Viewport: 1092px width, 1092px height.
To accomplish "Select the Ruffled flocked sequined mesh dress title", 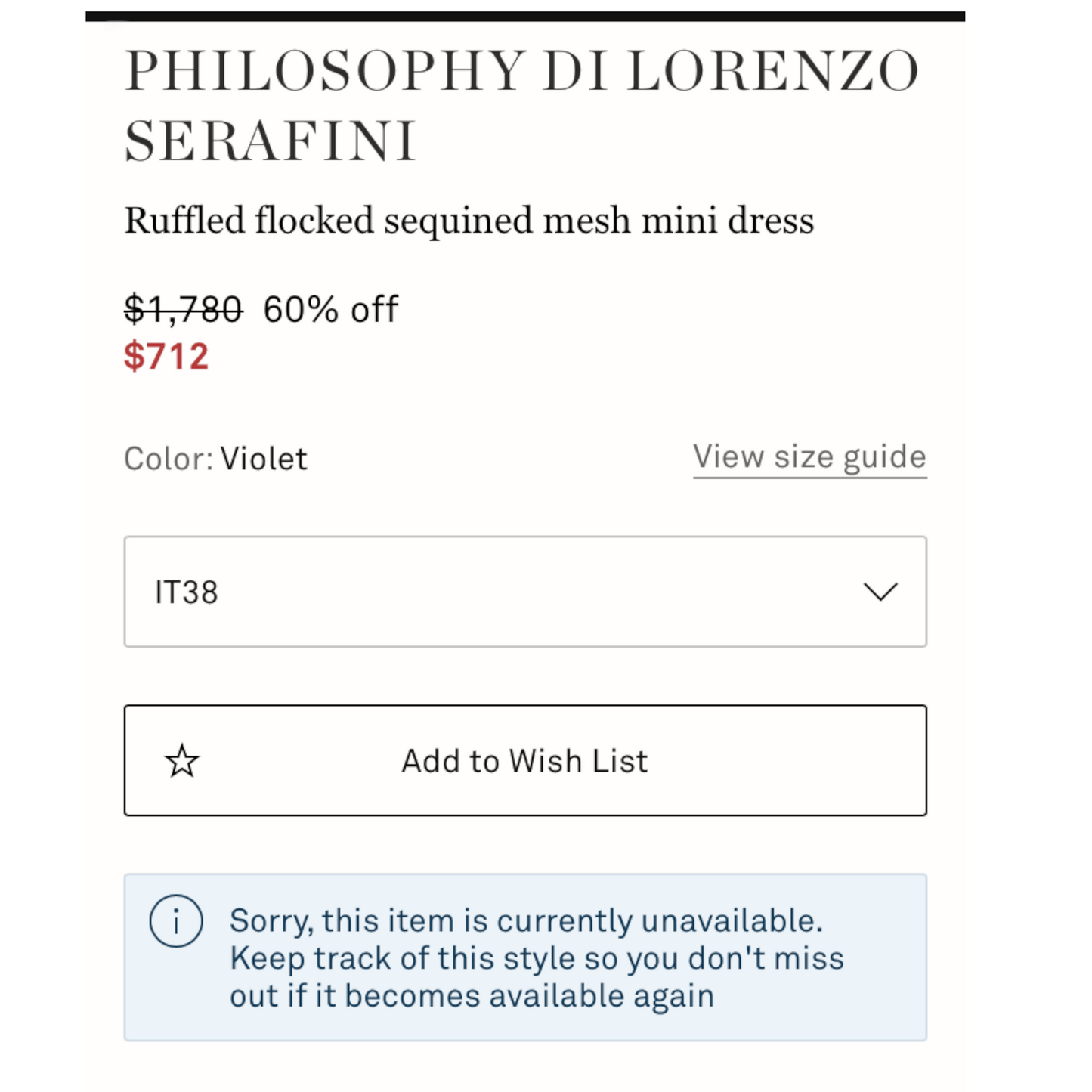I will tap(469, 221).
